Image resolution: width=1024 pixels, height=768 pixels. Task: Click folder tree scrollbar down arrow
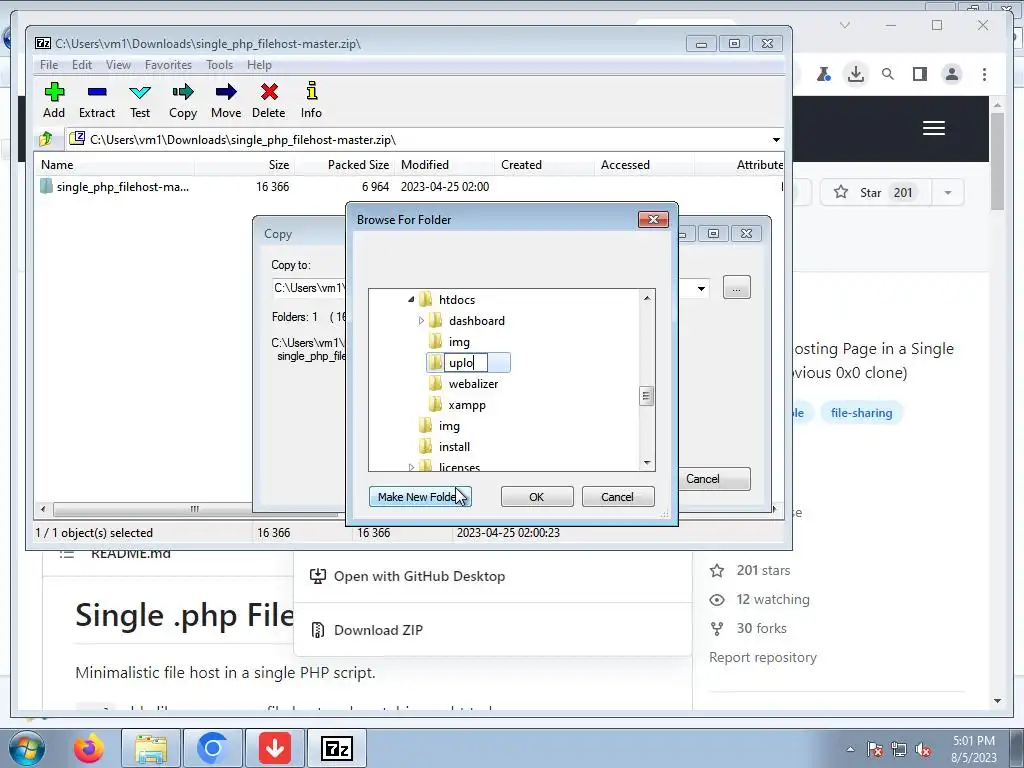click(x=647, y=463)
